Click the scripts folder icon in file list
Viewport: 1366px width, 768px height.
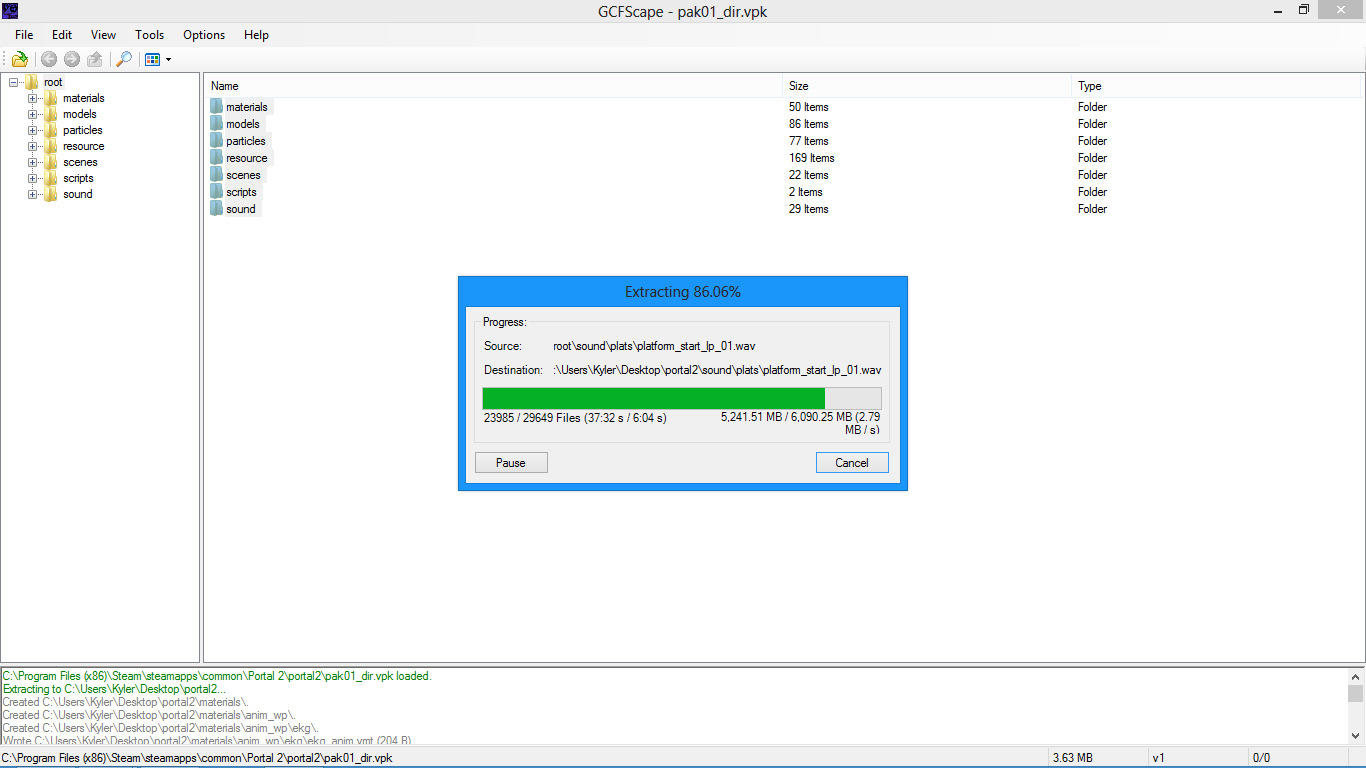pos(217,192)
